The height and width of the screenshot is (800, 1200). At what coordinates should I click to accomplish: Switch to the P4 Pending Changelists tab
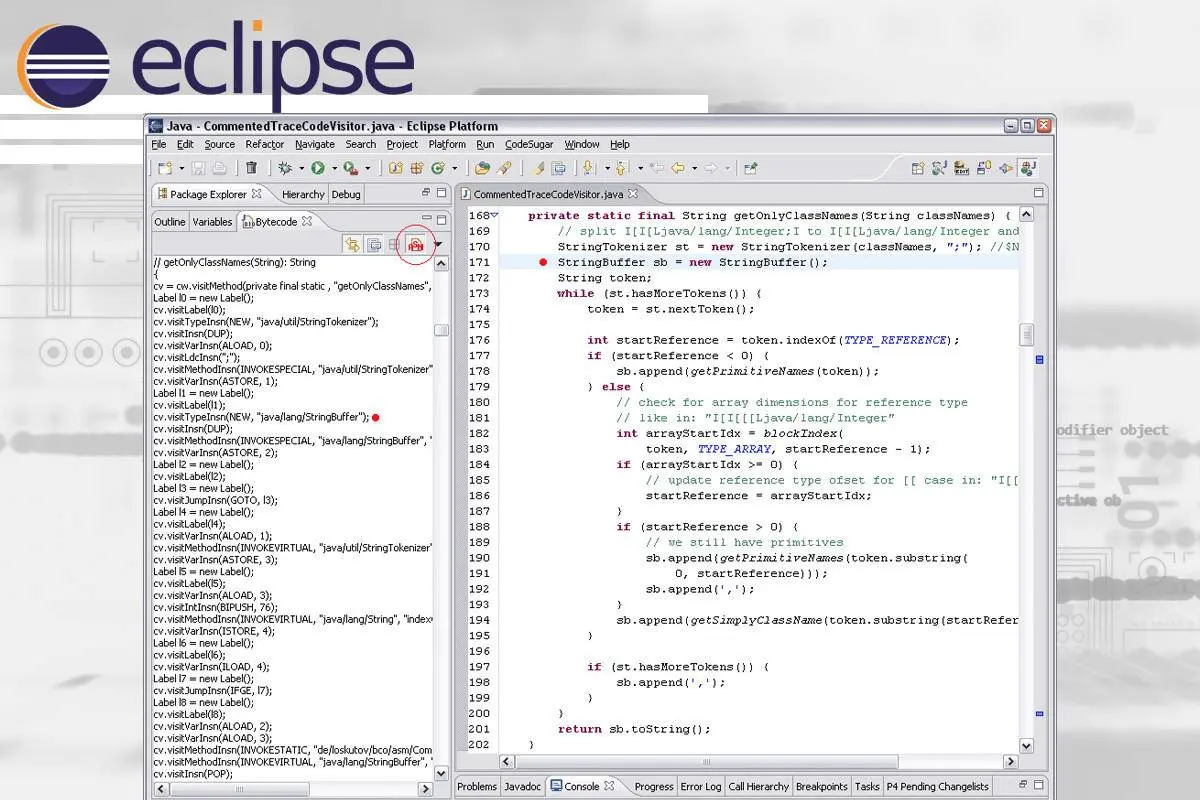coord(938,786)
